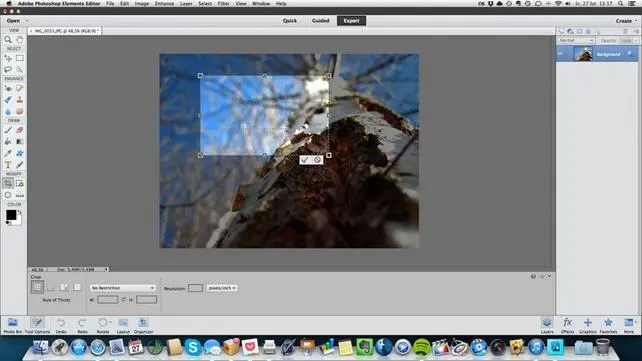Viewport: 642px width, 361px height.
Task: Click the crop Width input field
Action: [108, 300]
